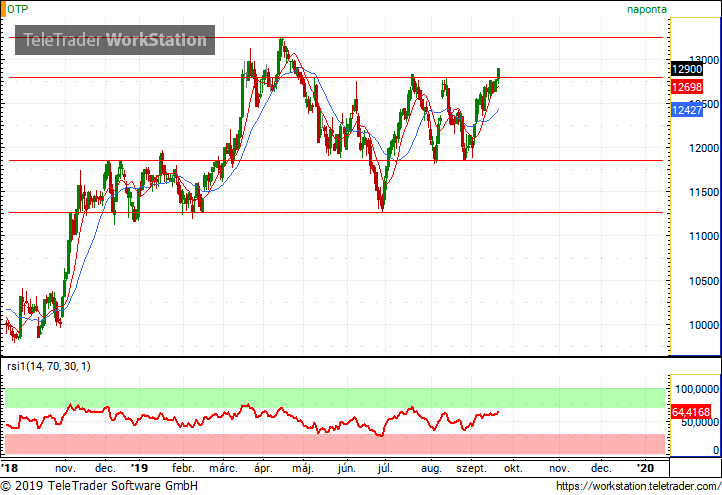Click the OTP ticker symbol label

coord(17,9)
